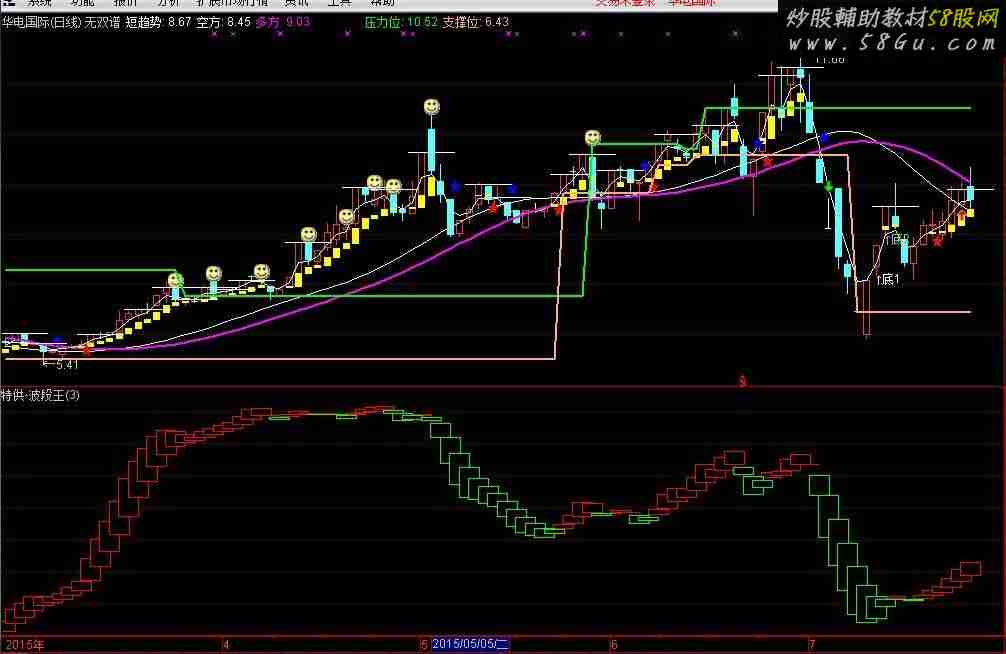Click the leftmost smiley face marker on the chart
Image resolution: width=1006 pixels, height=654 pixels.
(x=175, y=280)
